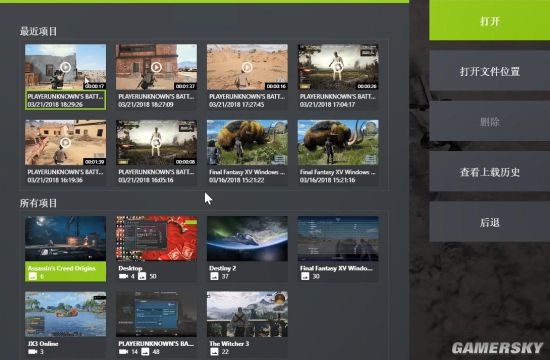Play the 03/21/2018 17:04:17 recording
550x360 pixels.
[x=338, y=67]
